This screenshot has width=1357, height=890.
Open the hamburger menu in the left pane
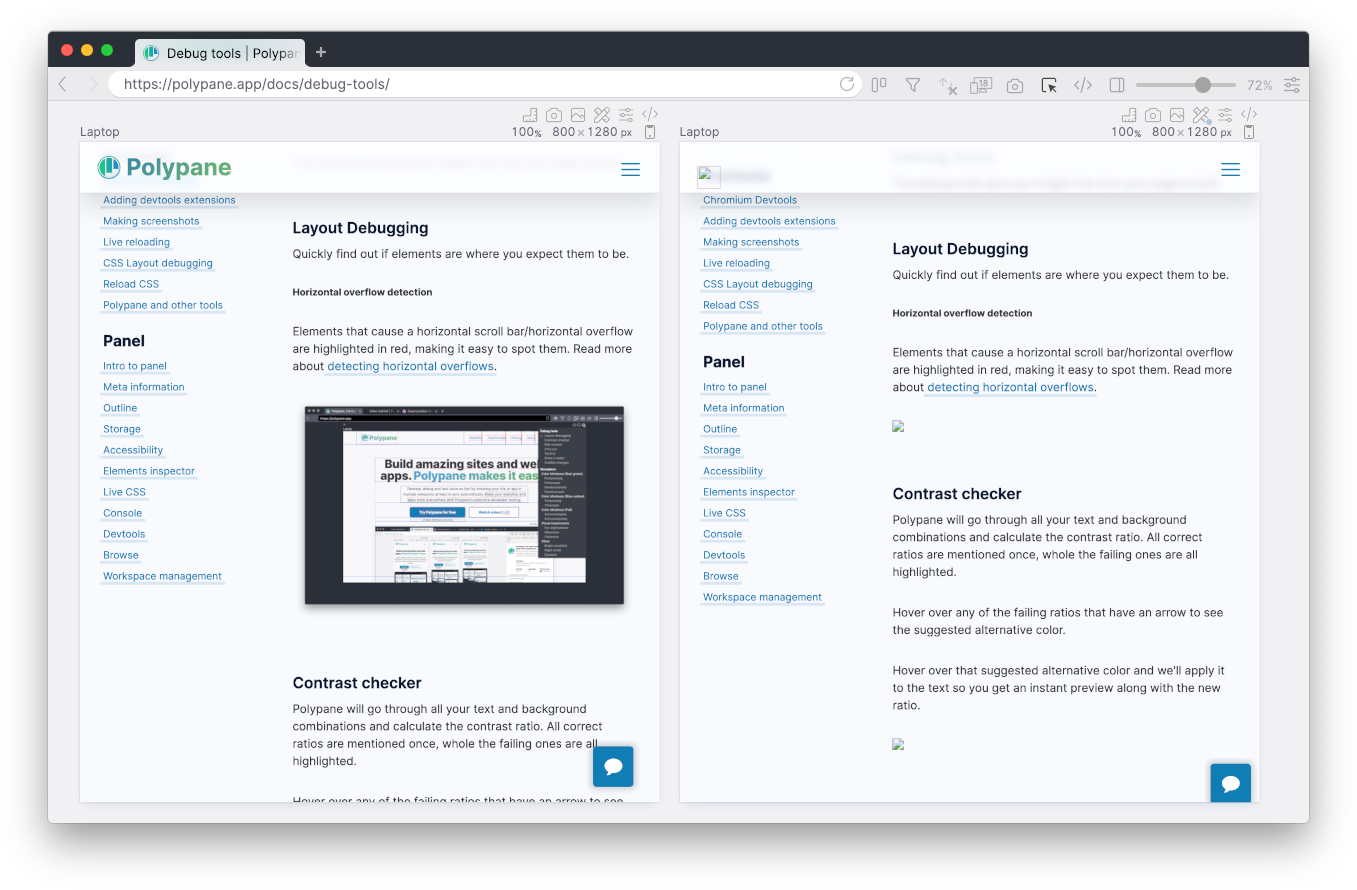pos(630,170)
